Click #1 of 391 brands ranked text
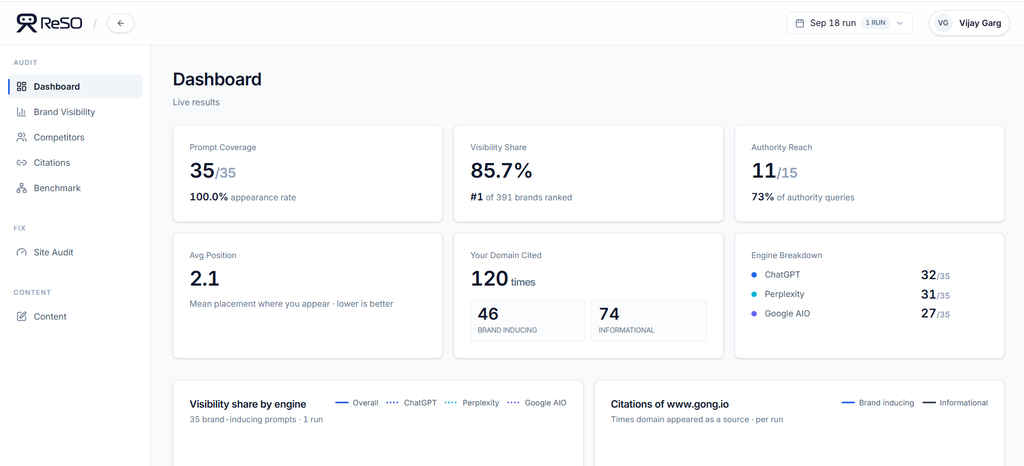1024x466 pixels. [x=521, y=197]
